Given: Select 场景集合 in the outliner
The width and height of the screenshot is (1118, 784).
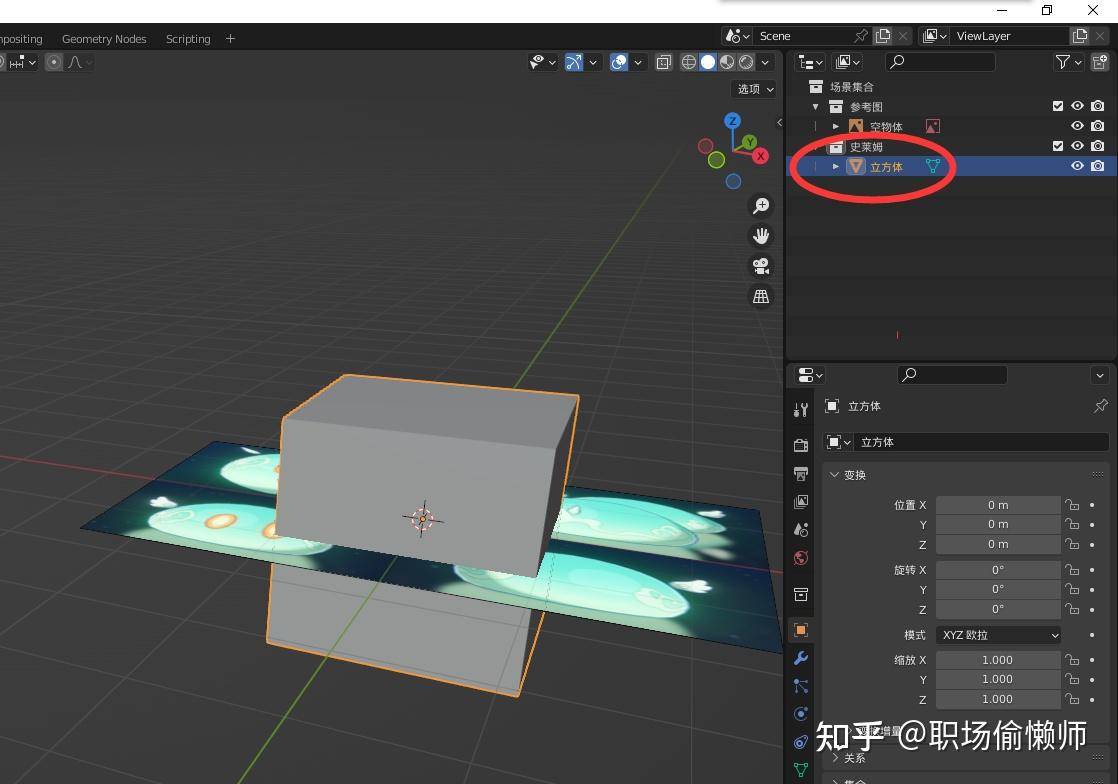Looking at the screenshot, I should click(x=851, y=87).
